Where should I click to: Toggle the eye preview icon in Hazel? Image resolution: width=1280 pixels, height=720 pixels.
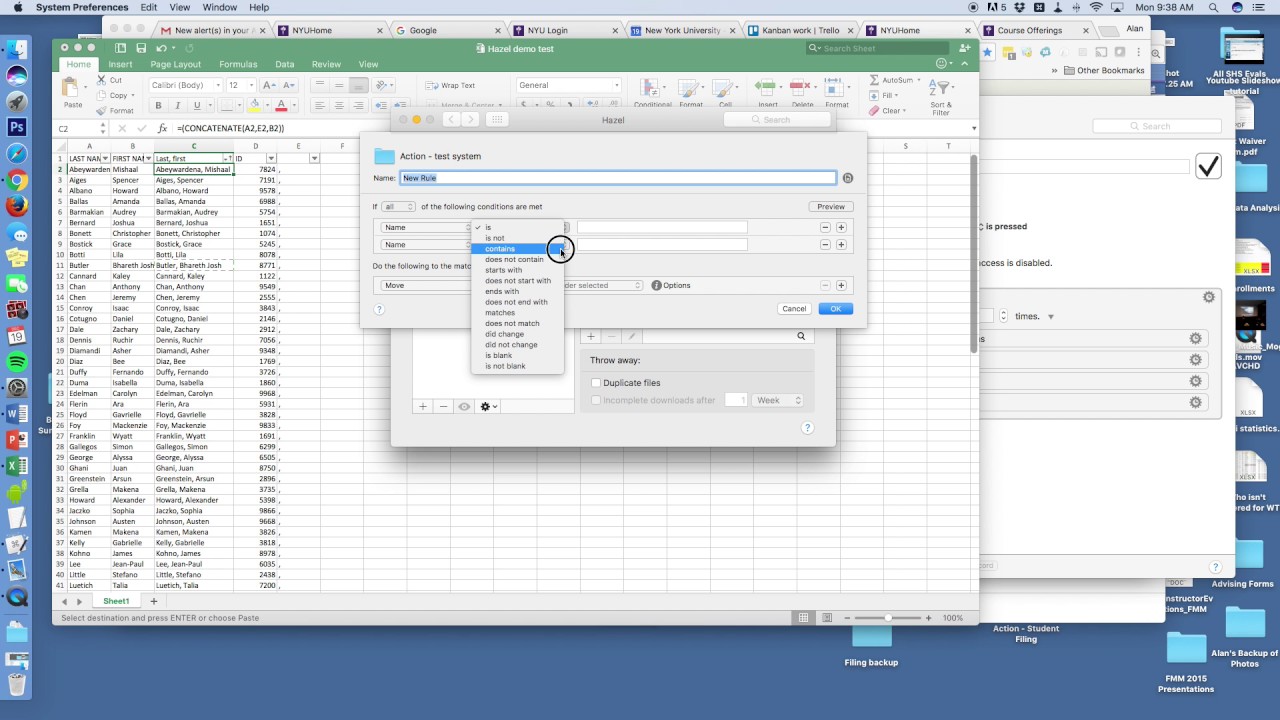464,406
